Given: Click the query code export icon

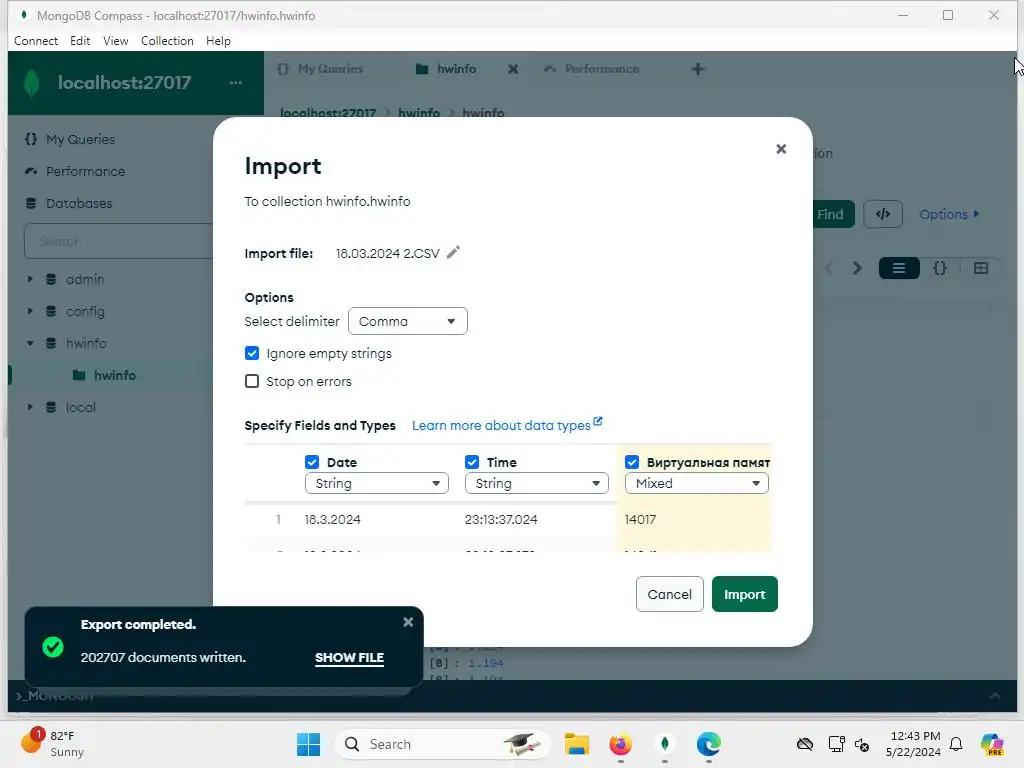Looking at the screenshot, I should click(883, 214).
